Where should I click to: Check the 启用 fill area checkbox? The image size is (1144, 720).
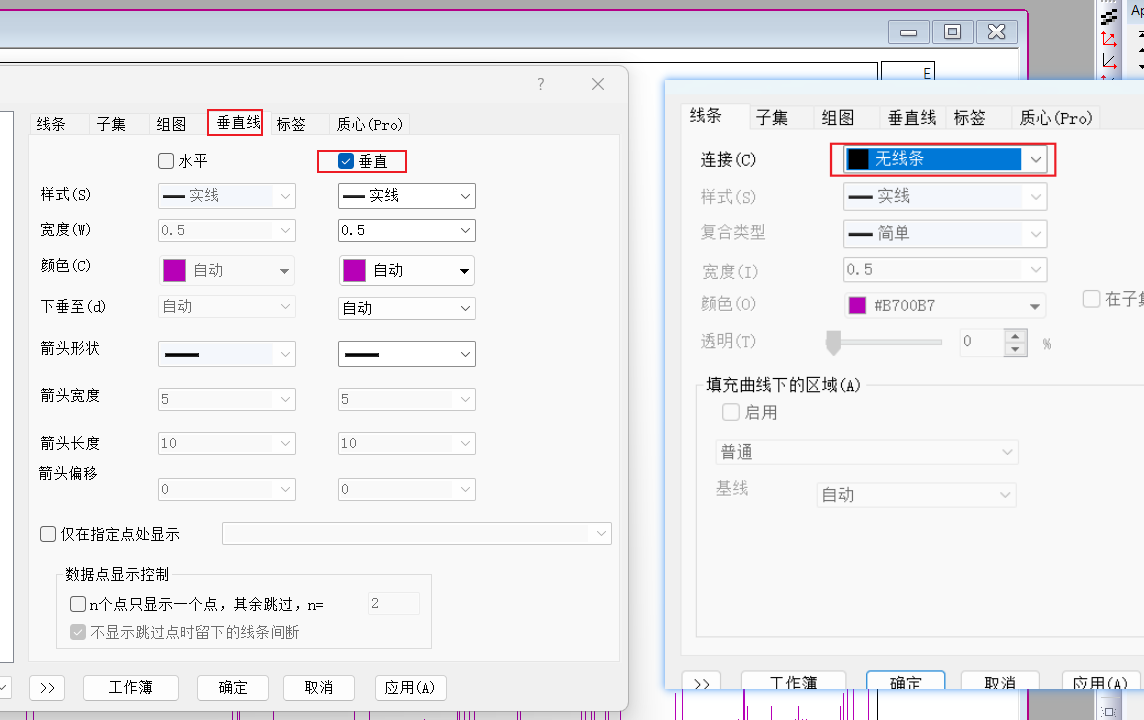point(730,412)
